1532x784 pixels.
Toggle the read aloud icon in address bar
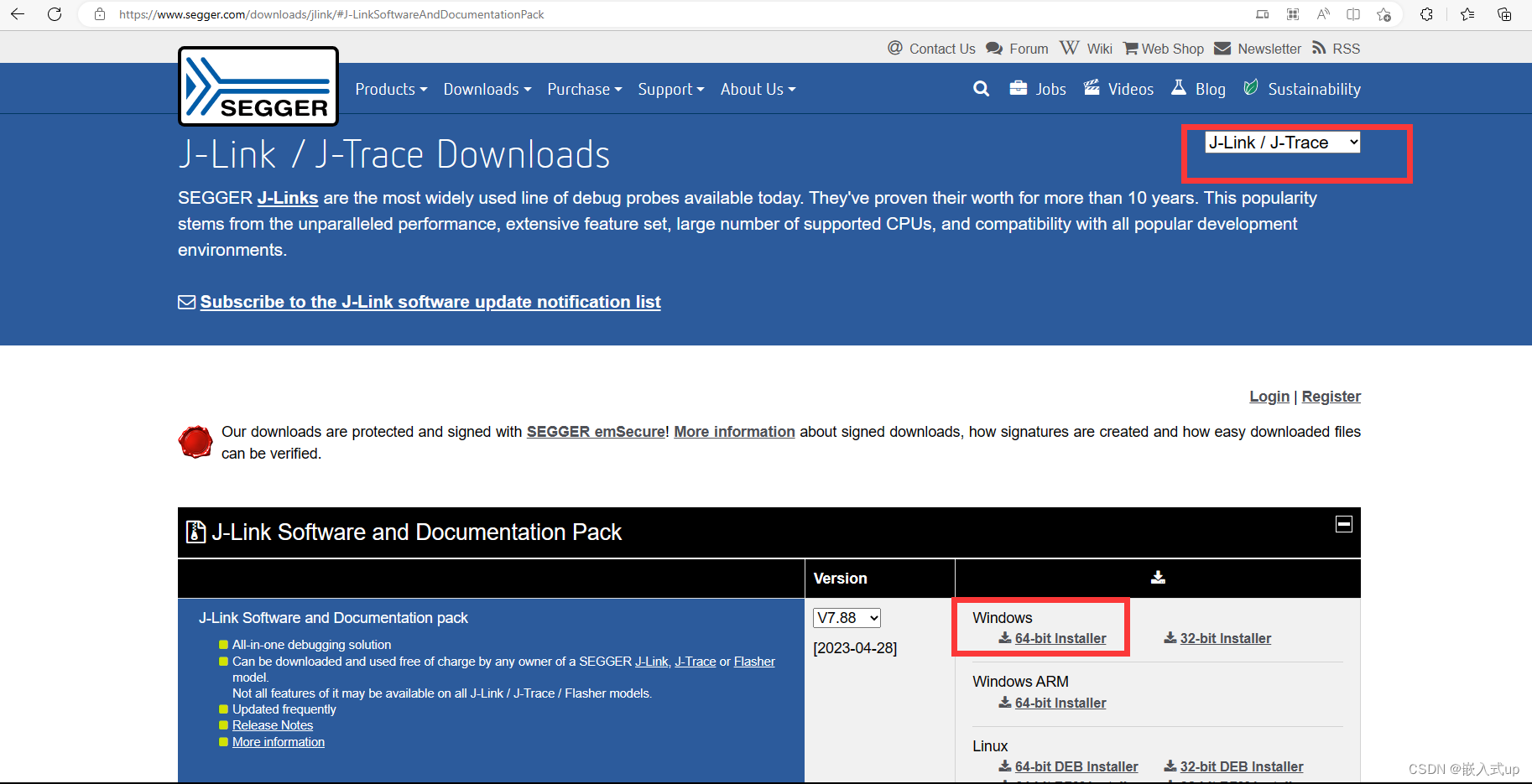[1323, 14]
